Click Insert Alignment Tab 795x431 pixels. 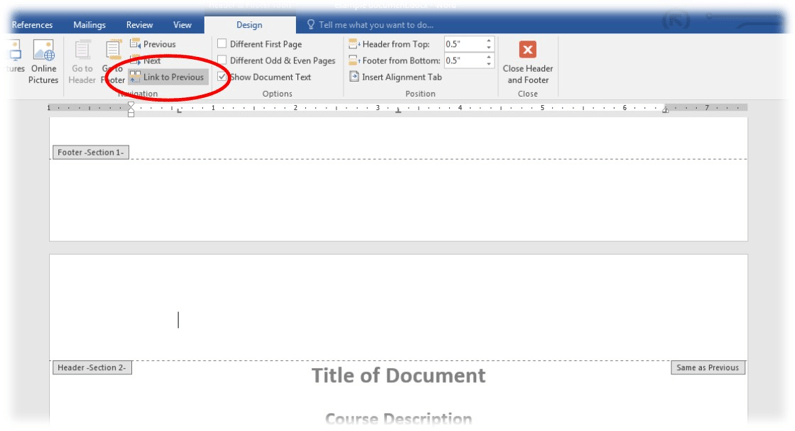(394, 77)
